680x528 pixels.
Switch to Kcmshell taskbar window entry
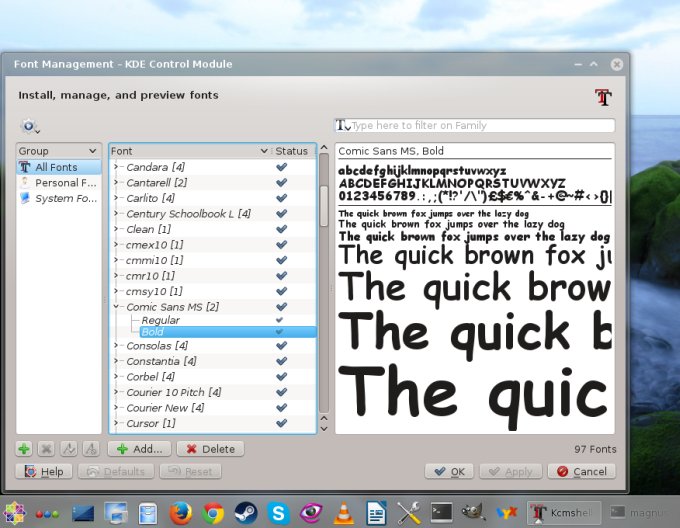[563, 513]
